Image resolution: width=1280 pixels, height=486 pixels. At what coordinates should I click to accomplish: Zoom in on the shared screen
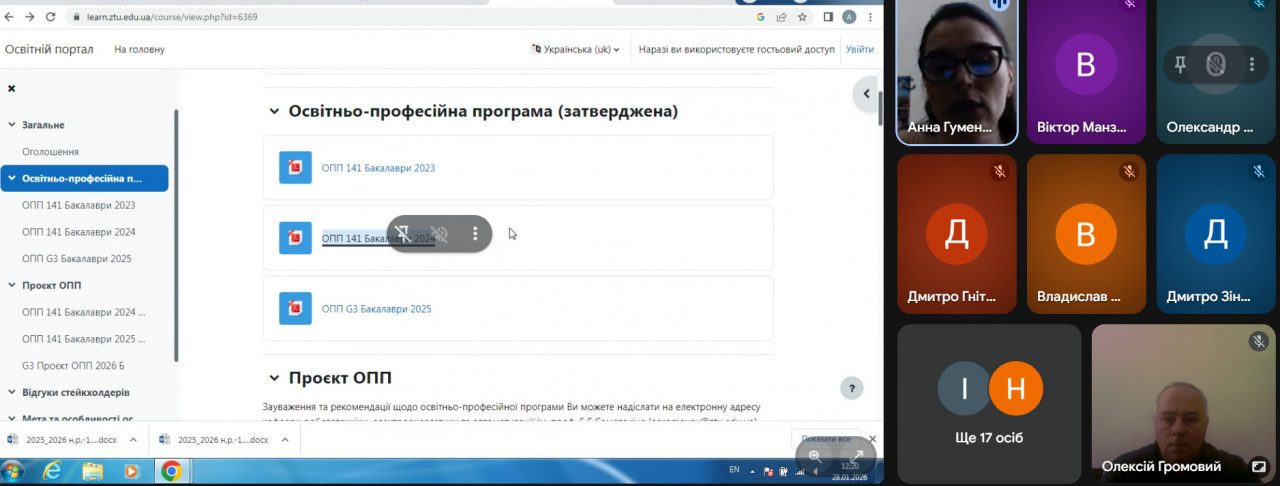[815, 456]
